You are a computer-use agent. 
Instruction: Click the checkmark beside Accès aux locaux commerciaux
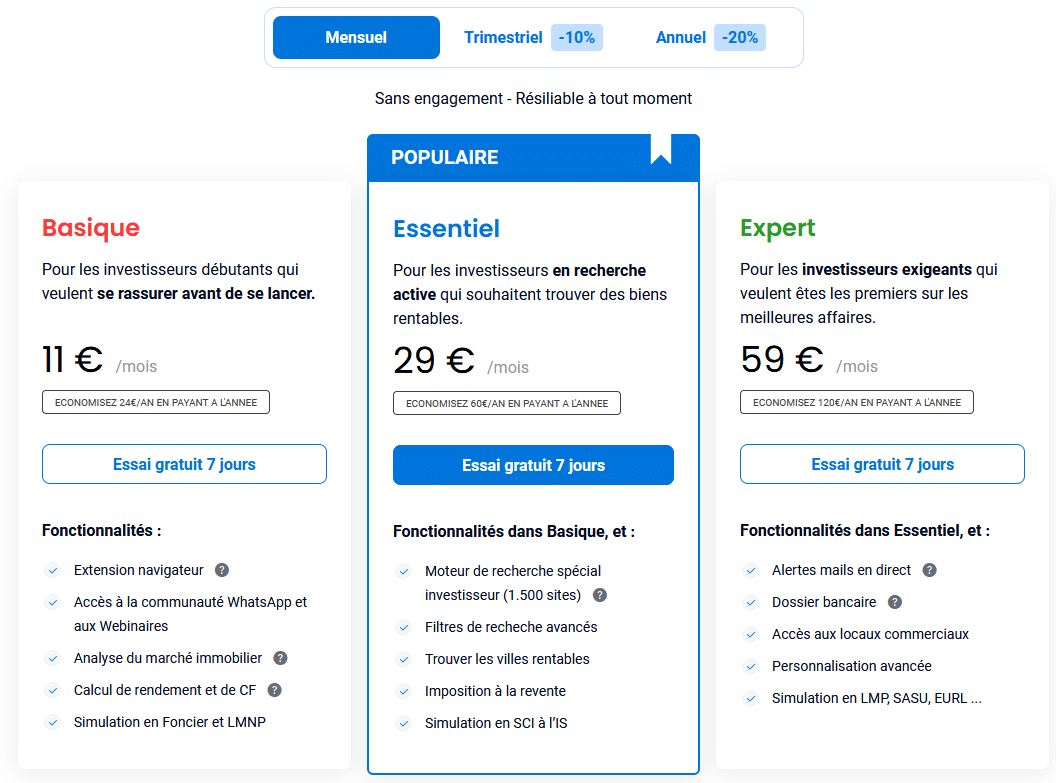click(751, 634)
